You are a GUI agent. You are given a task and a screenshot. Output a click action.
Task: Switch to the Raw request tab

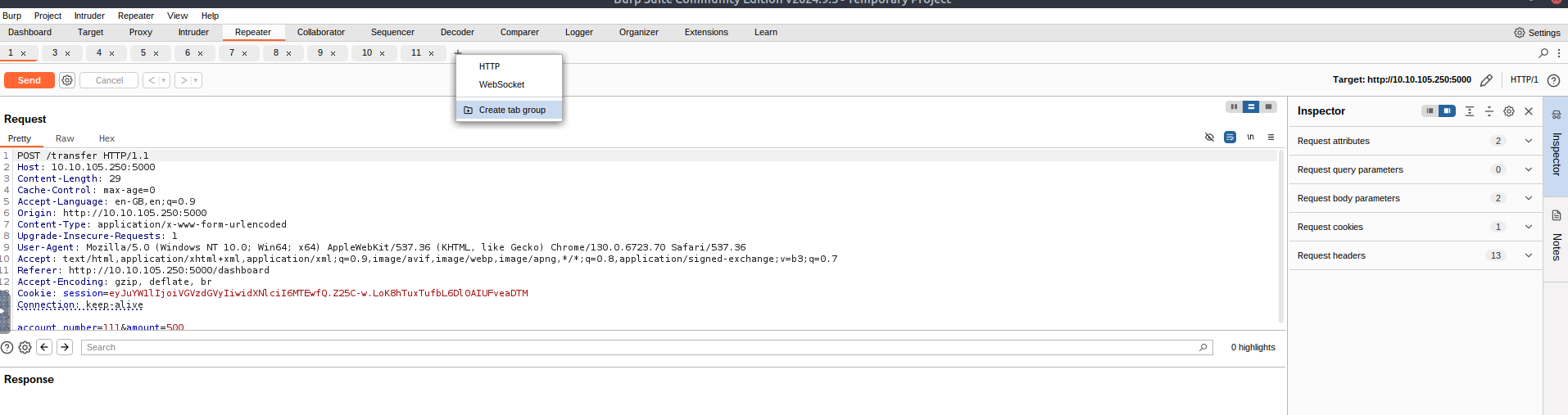point(65,138)
